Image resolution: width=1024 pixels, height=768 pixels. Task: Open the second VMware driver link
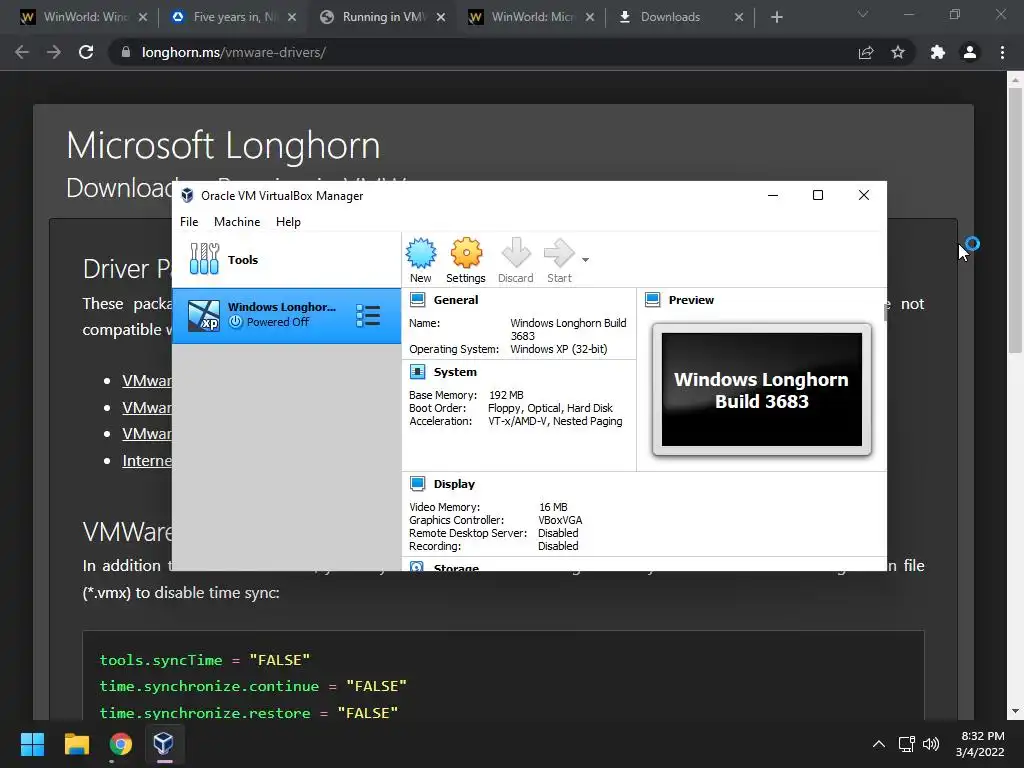pyautogui.click(x=147, y=408)
